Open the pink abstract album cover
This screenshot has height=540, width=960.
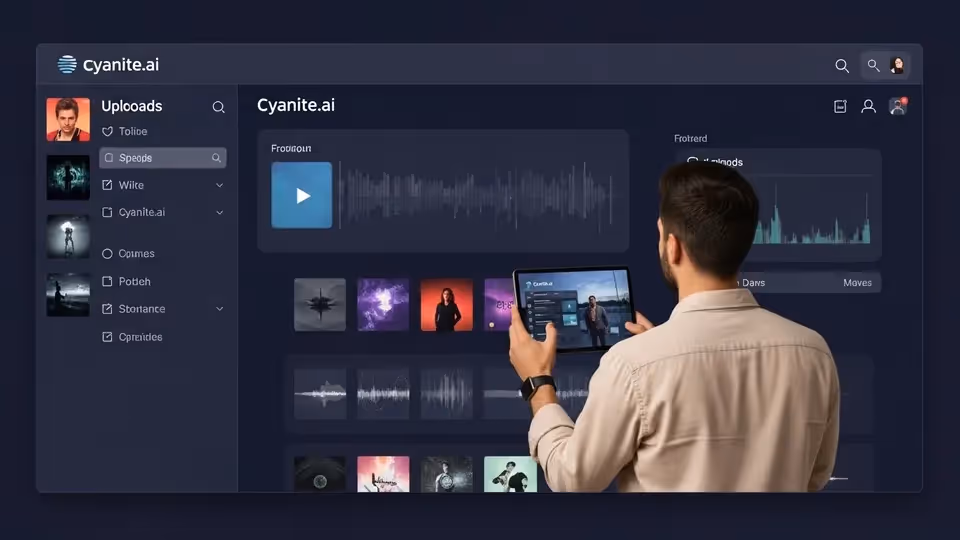[383, 474]
